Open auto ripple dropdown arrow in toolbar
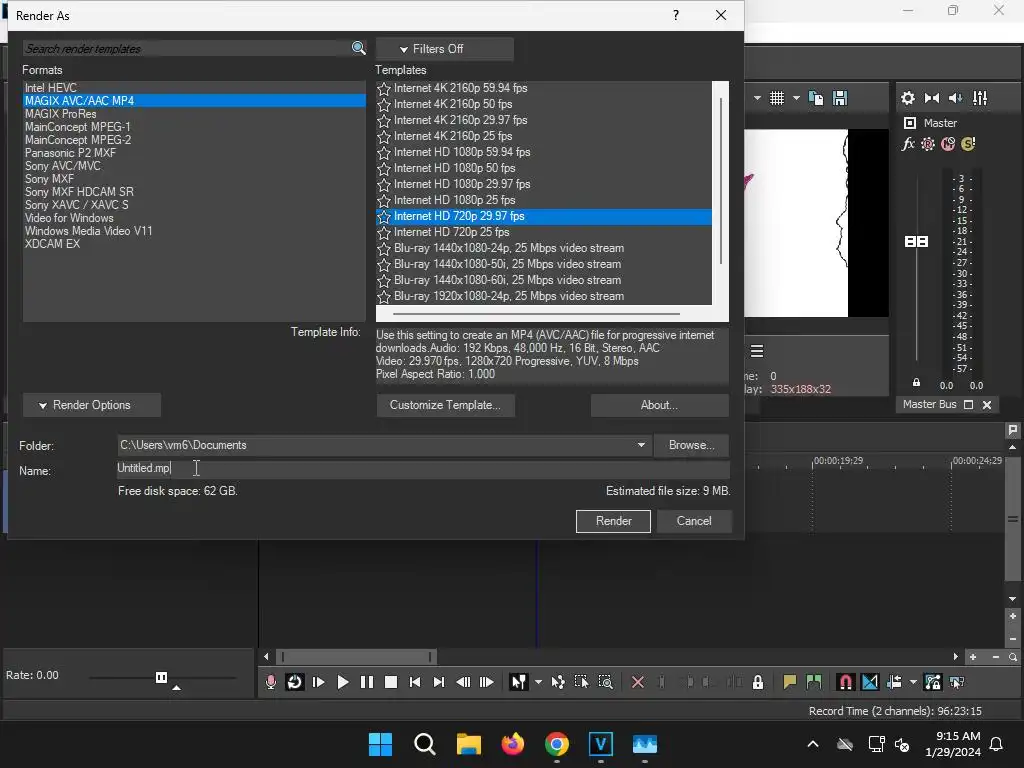Image resolution: width=1024 pixels, height=768 pixels. coord(913,682)
